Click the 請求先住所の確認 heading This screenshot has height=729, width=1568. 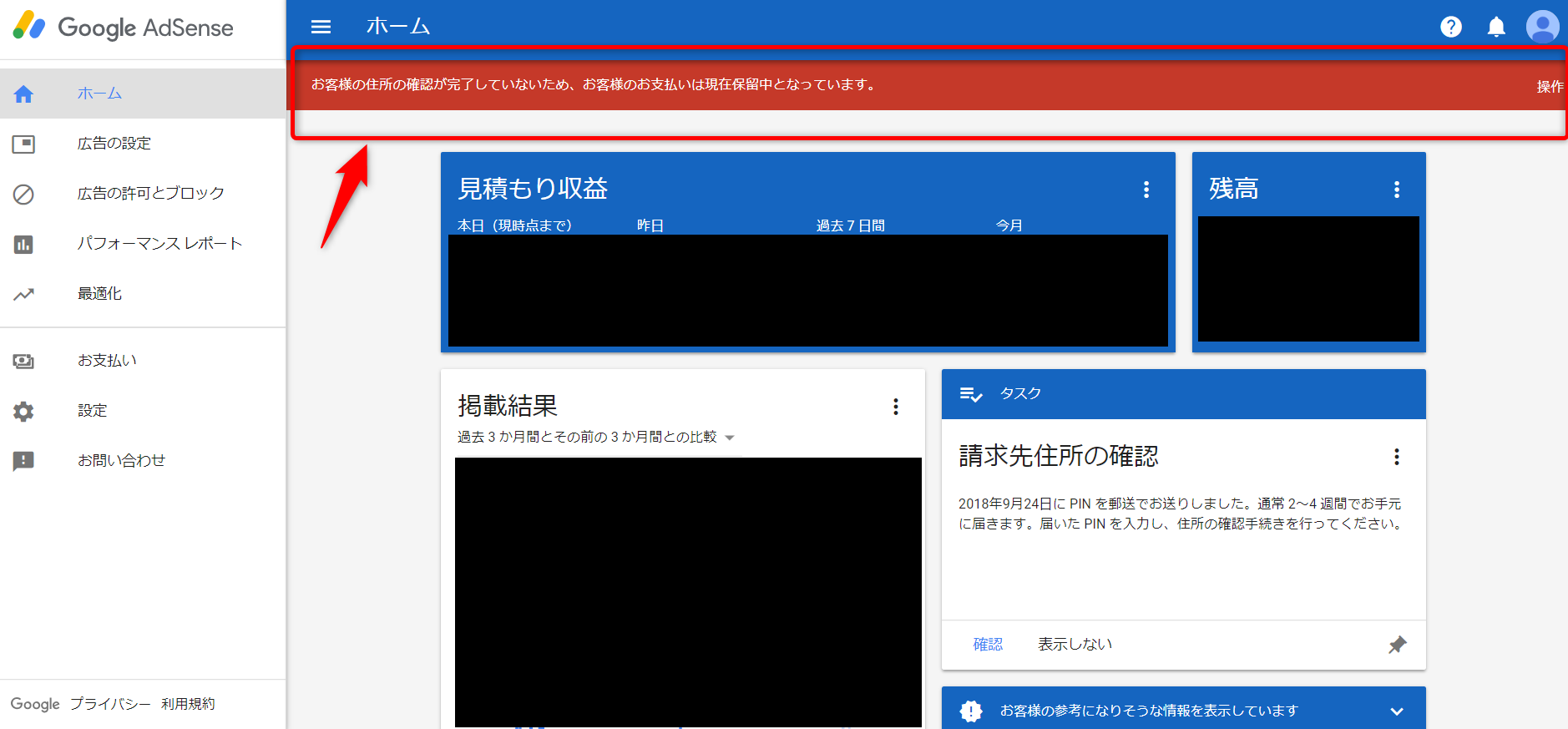click(1059, 456)
